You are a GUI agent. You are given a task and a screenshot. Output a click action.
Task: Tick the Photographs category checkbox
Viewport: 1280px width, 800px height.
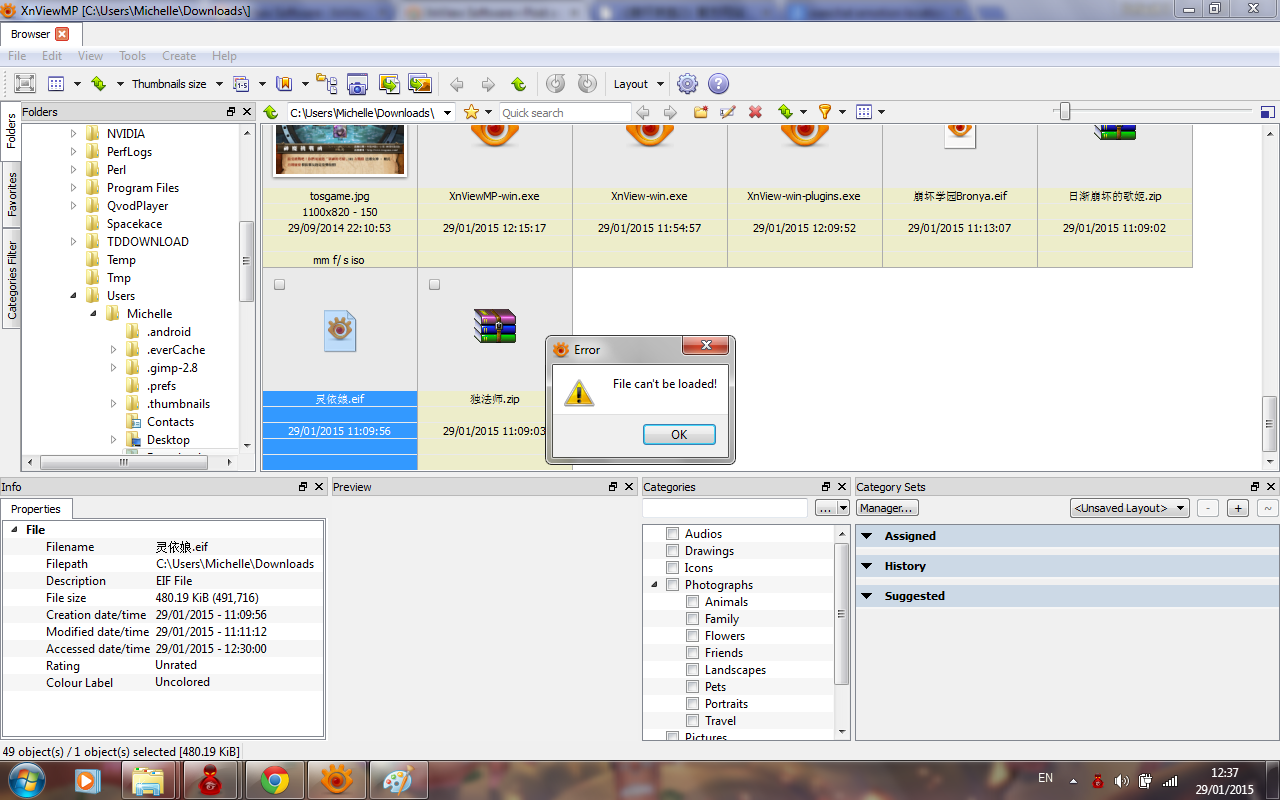point(673,585)
